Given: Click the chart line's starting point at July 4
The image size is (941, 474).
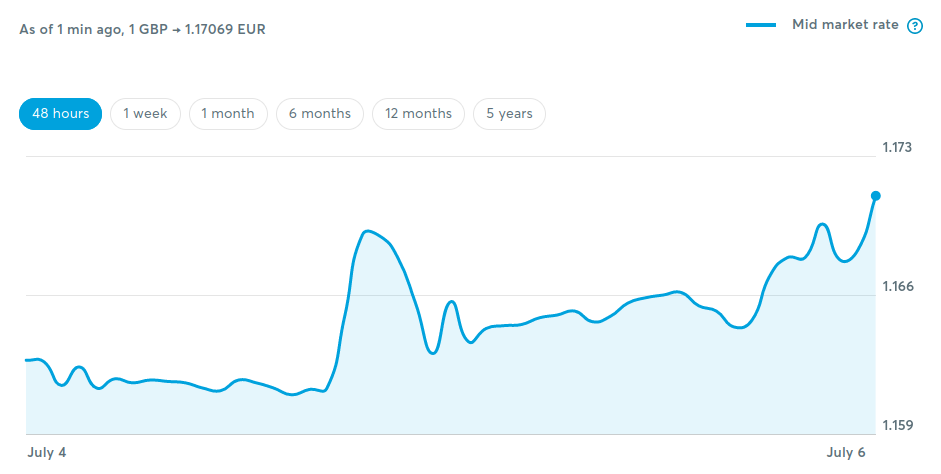Looking at the screenshot, I should 26,360.
